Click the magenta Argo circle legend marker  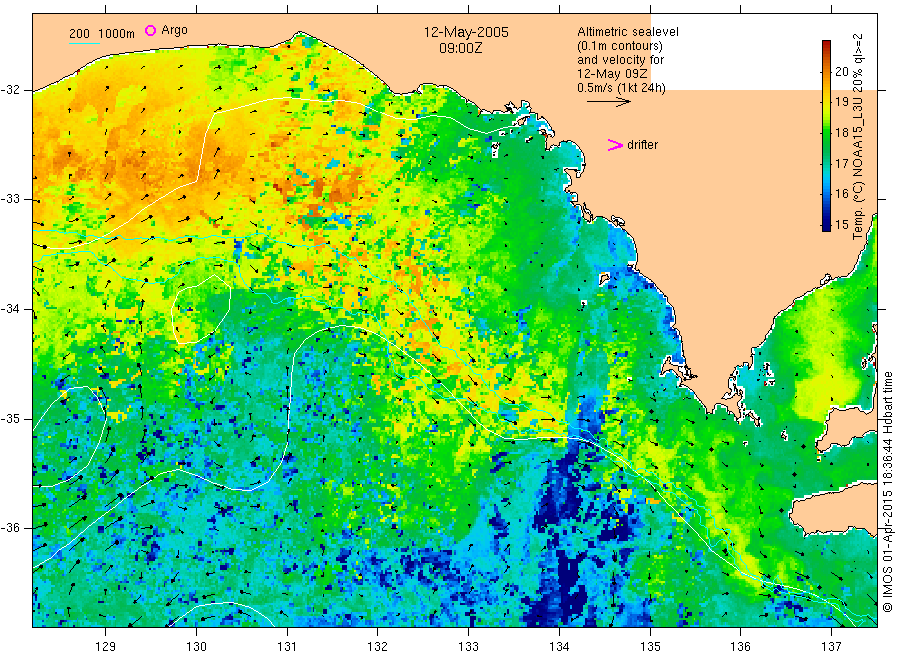[x=150, y=30]
